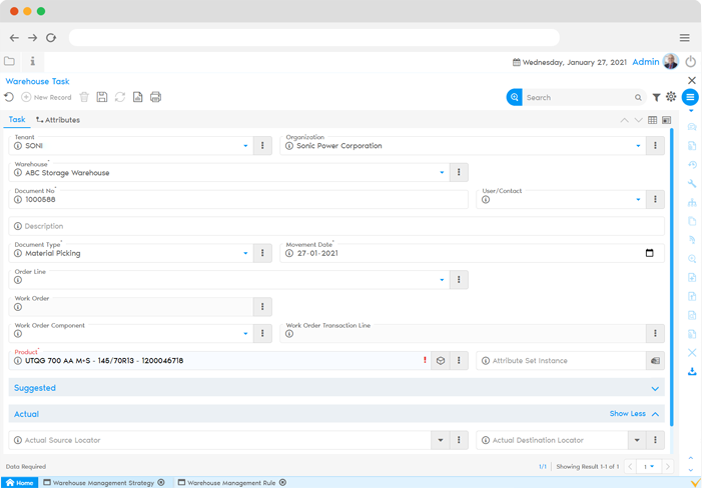The image size is (702, 488).
Task: Open the Document Type dropdown
Action: (x=246, y=253)
